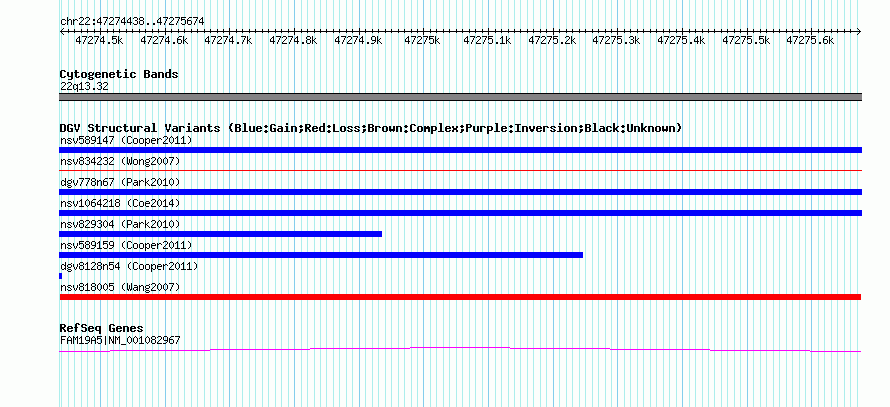
Task: Open variant dgv778n67 (Park2010) label
Action: pyautogui.click(x=120, y=182)
